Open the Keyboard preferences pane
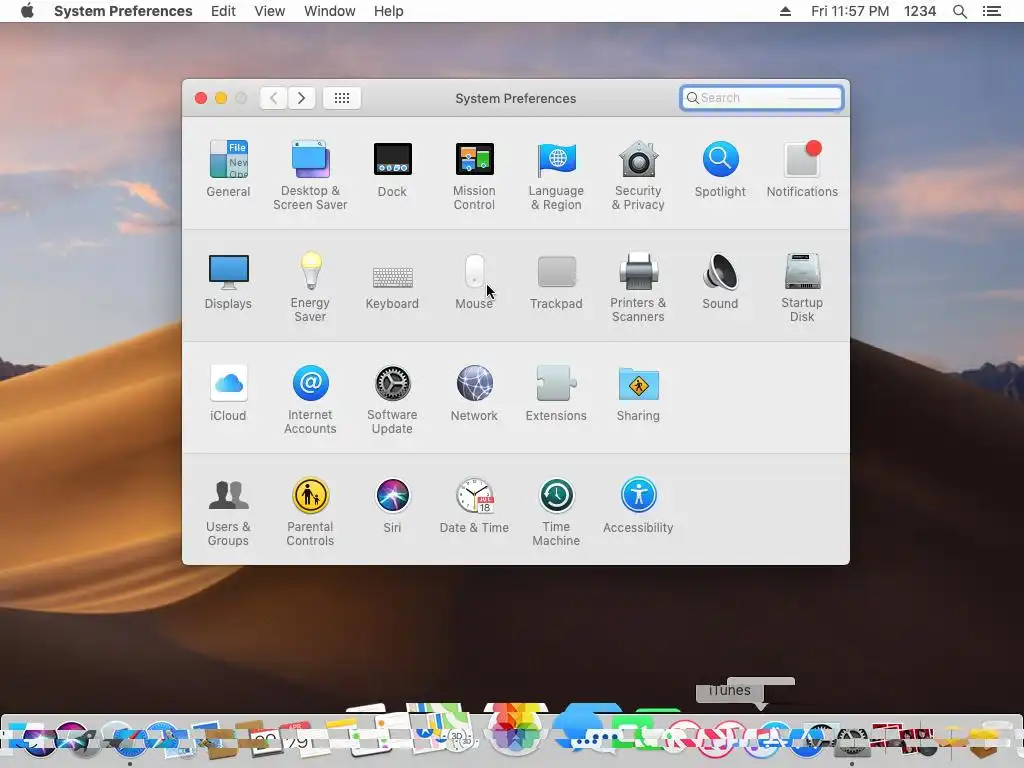The image size is (1024, 768). [x=392, y=286]
